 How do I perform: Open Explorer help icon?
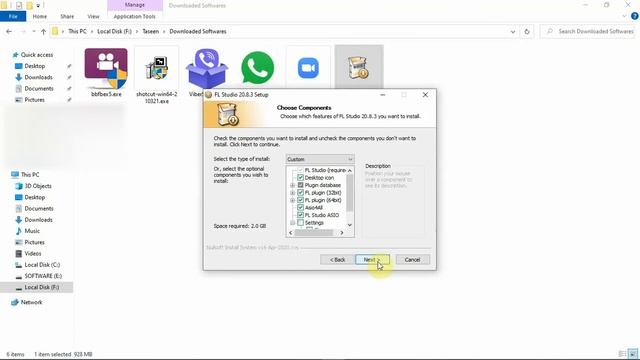pos(635,16)
